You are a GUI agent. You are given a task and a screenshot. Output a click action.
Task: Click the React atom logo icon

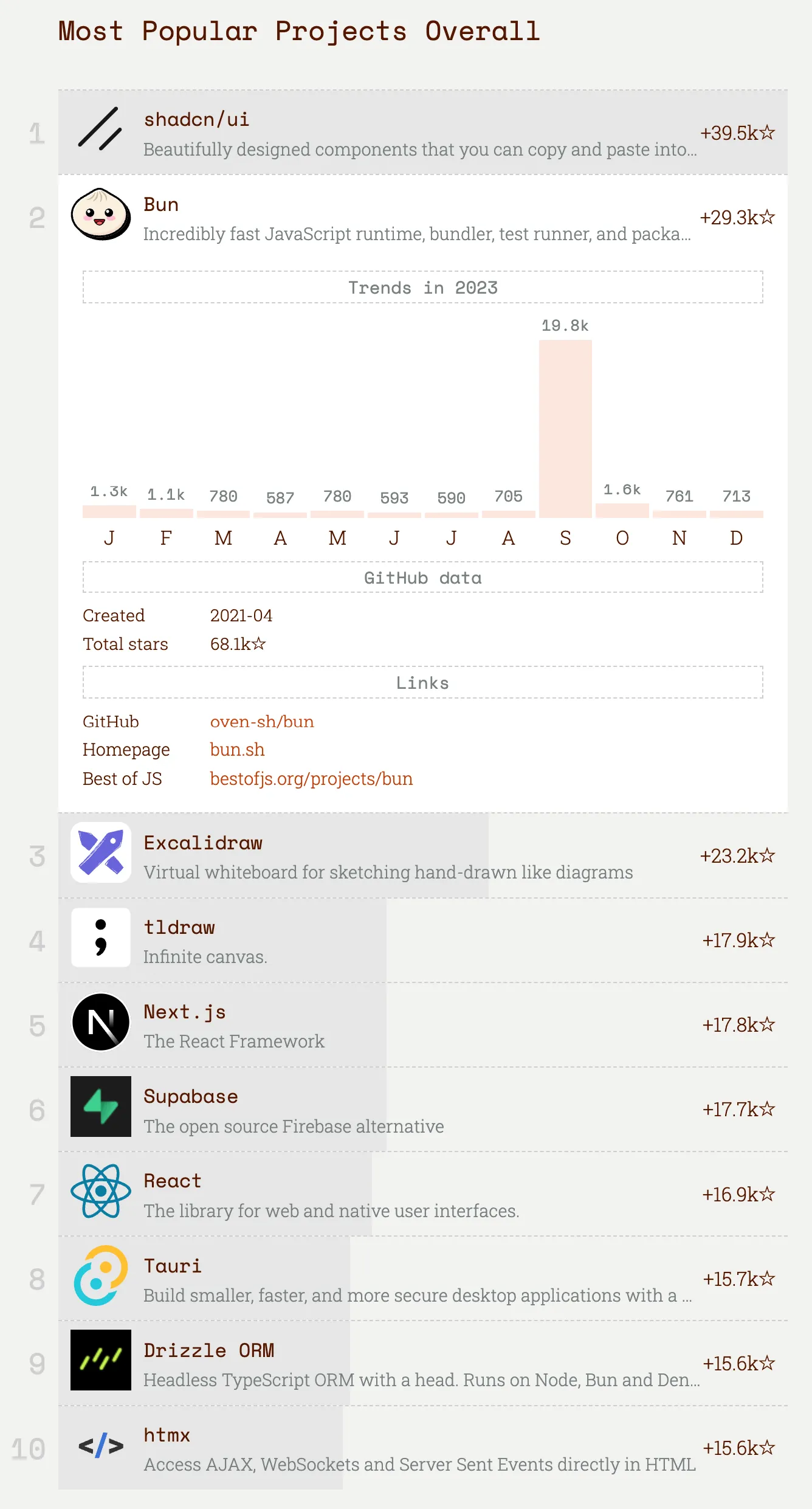(x=100, y=1191)
